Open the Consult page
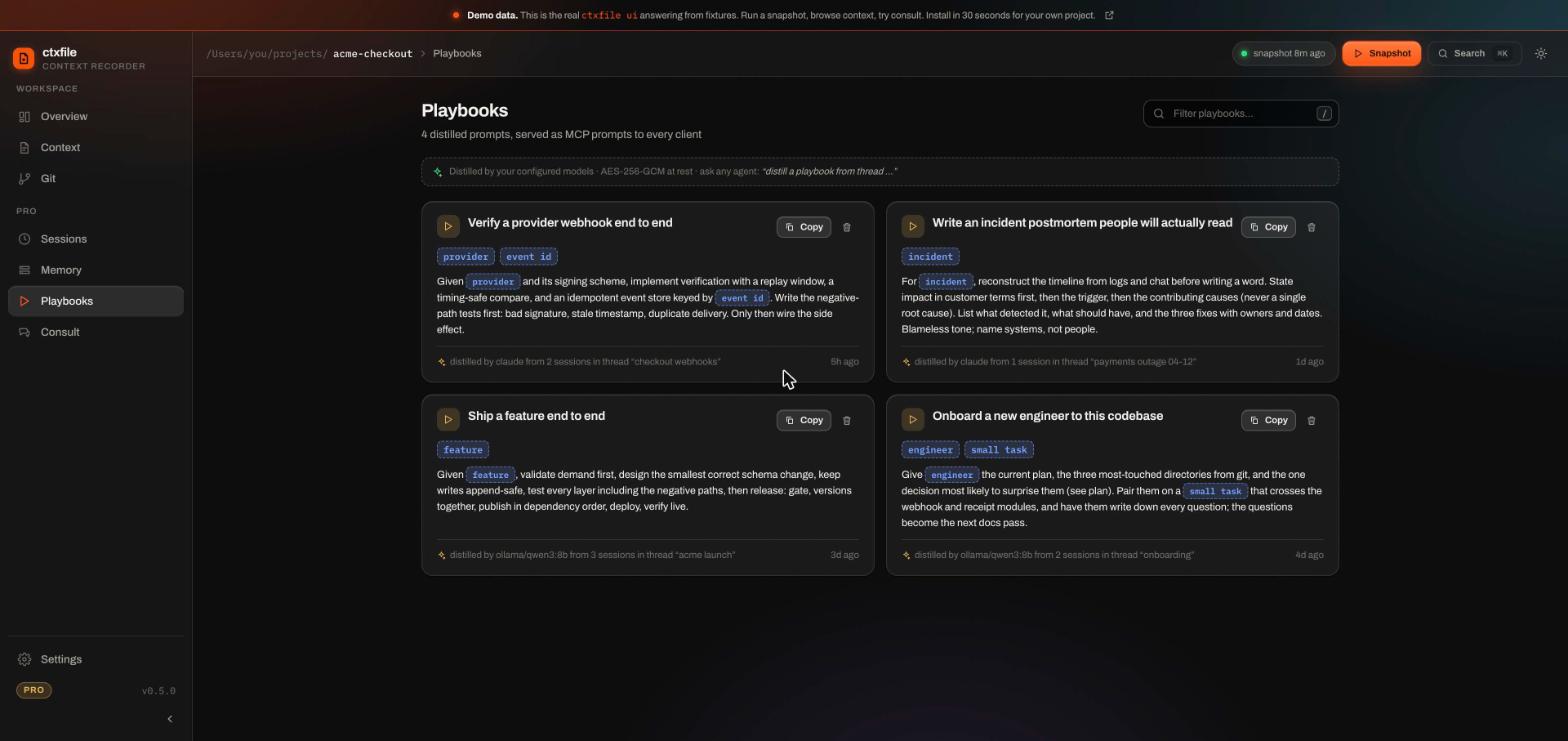 pos(96,332)
